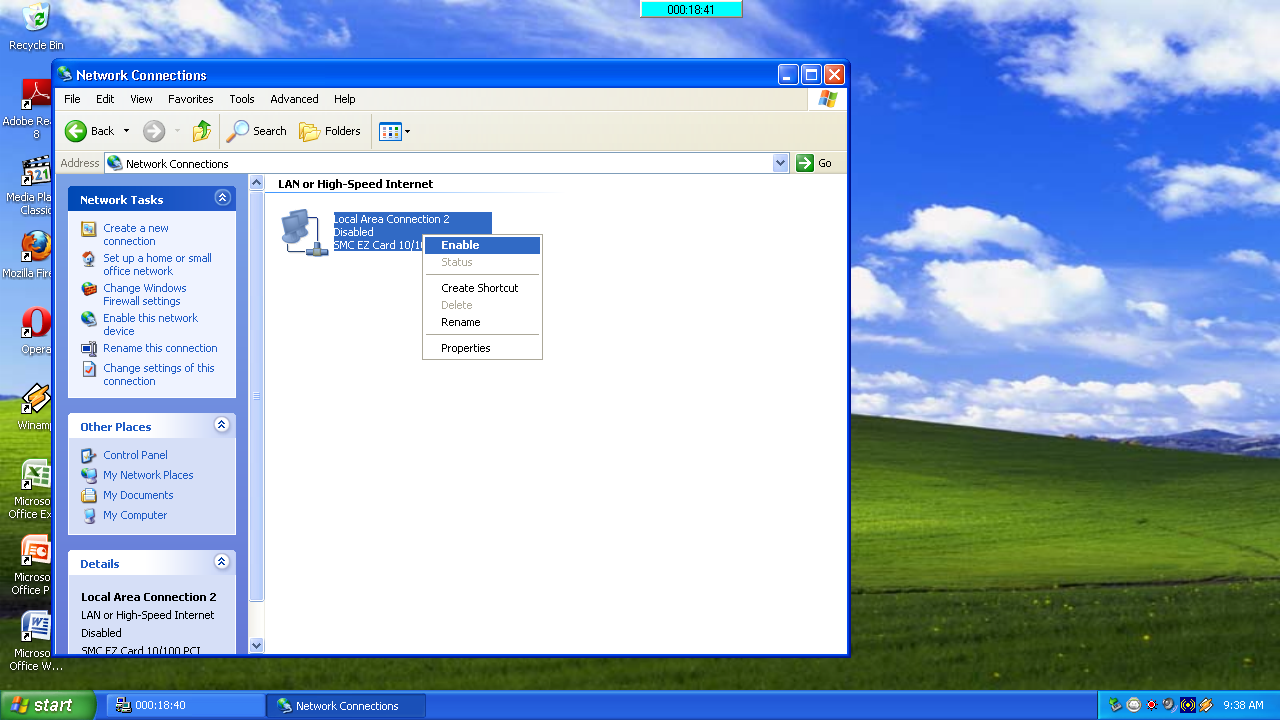Click Change Windows Firewall settings link
Viewport: 1280px width, 720px height.
(145, 295)
